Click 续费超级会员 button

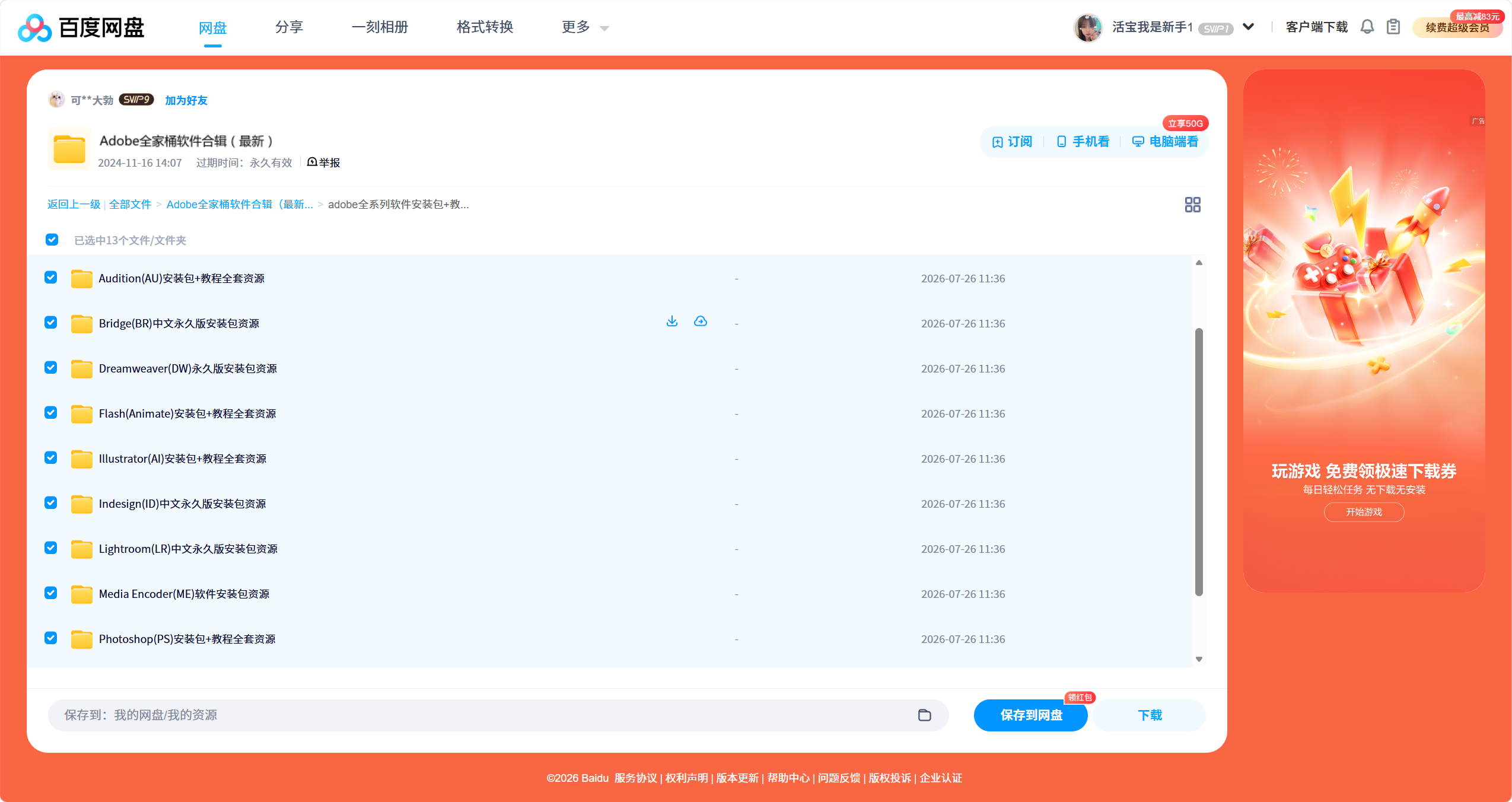[x=1457, y=27]
